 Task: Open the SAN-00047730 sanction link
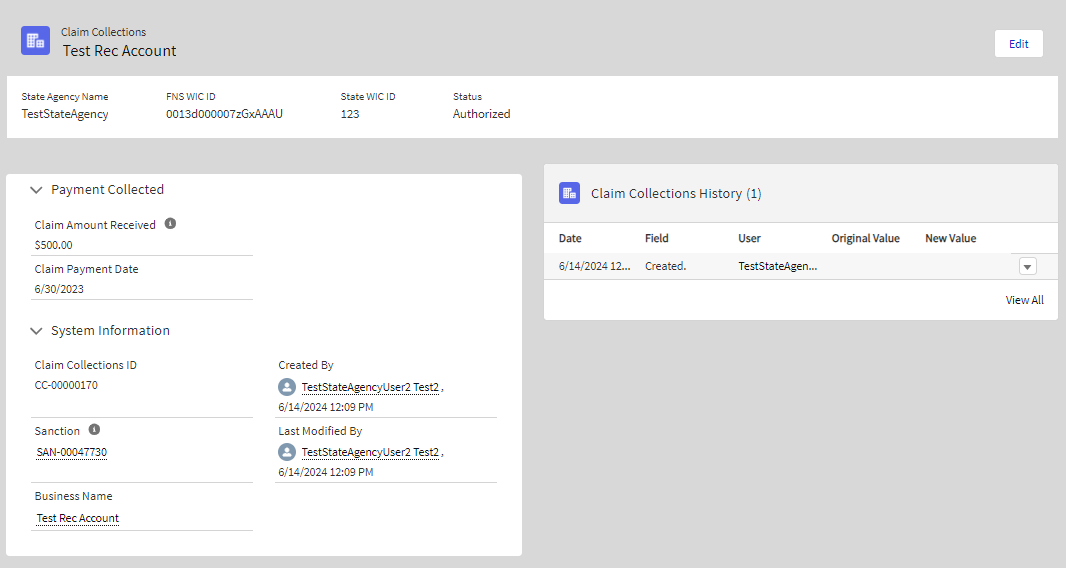pos(72,452)
